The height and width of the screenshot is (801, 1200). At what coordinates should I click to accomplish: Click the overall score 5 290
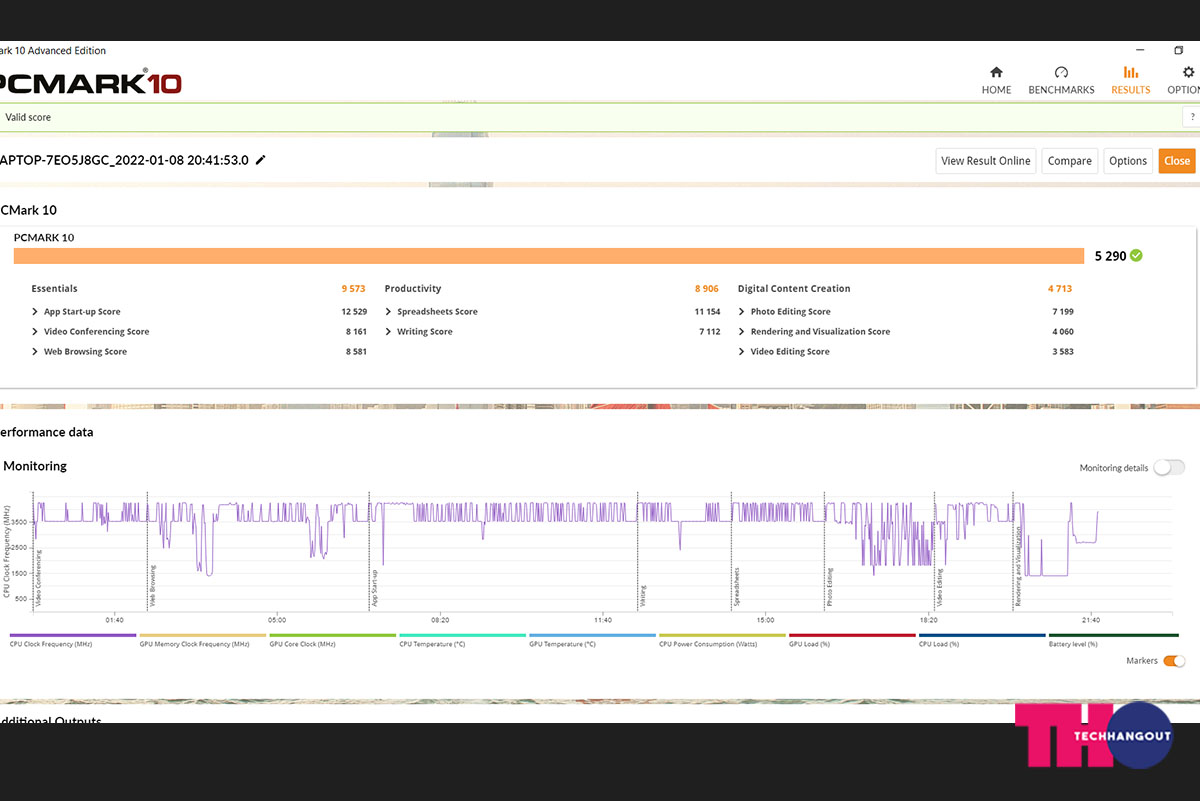pos(1110,256)
